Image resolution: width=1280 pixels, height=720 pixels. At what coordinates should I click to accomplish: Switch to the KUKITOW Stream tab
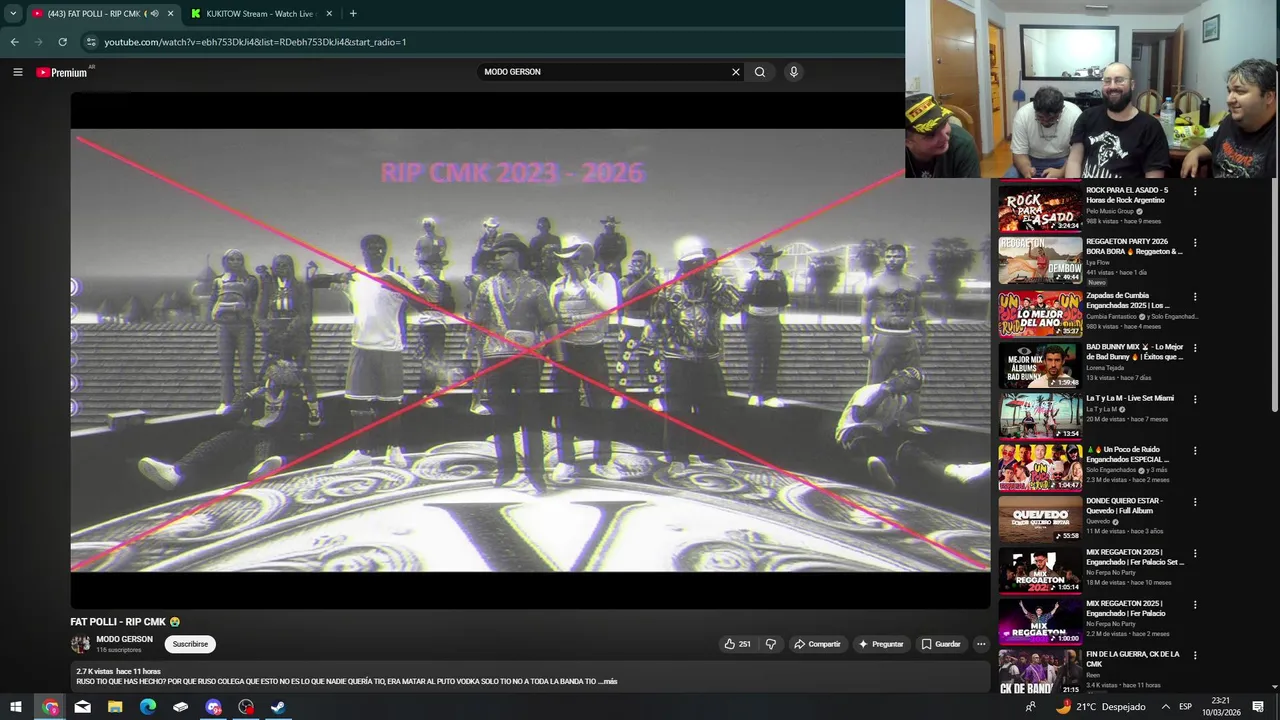[x=262, y=14]
